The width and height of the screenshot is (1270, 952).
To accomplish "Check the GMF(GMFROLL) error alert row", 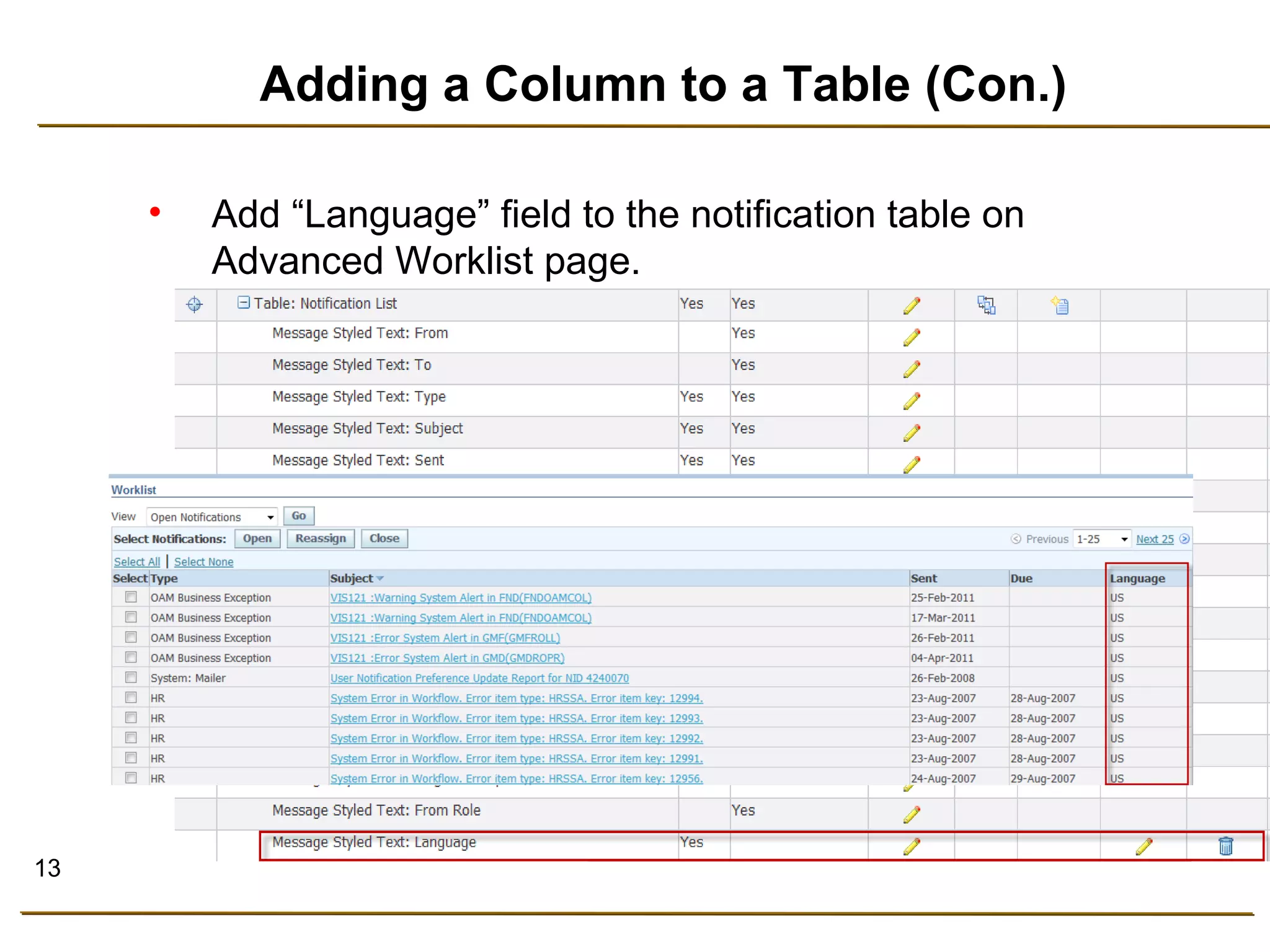I will point(131,637).
